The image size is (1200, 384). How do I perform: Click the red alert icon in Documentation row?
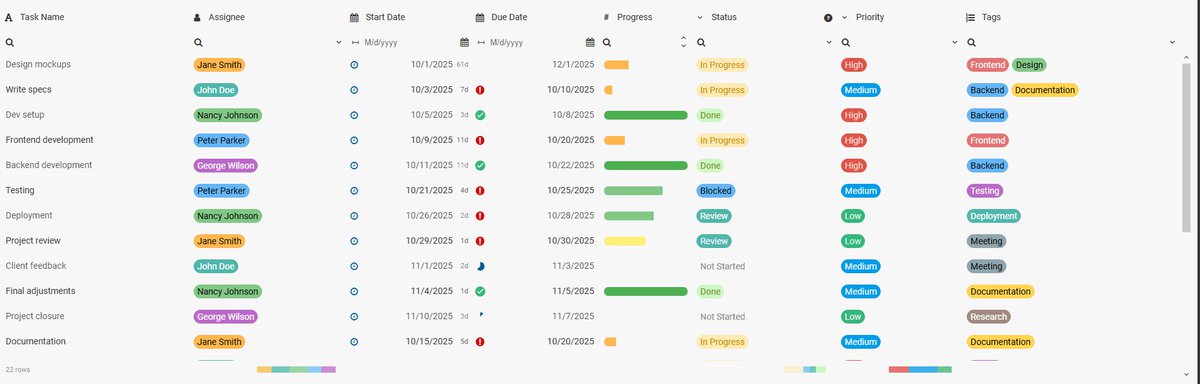[480, 341]
